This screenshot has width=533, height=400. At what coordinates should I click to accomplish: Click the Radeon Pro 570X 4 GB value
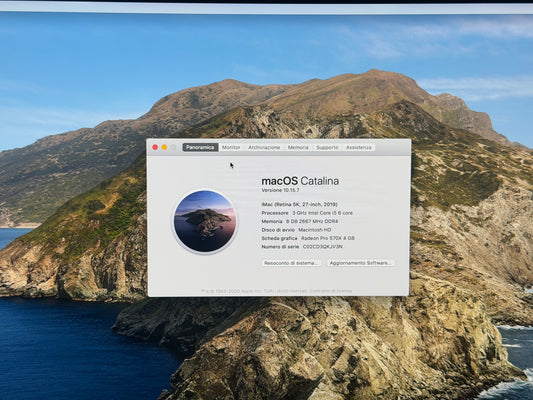[328, 238]
